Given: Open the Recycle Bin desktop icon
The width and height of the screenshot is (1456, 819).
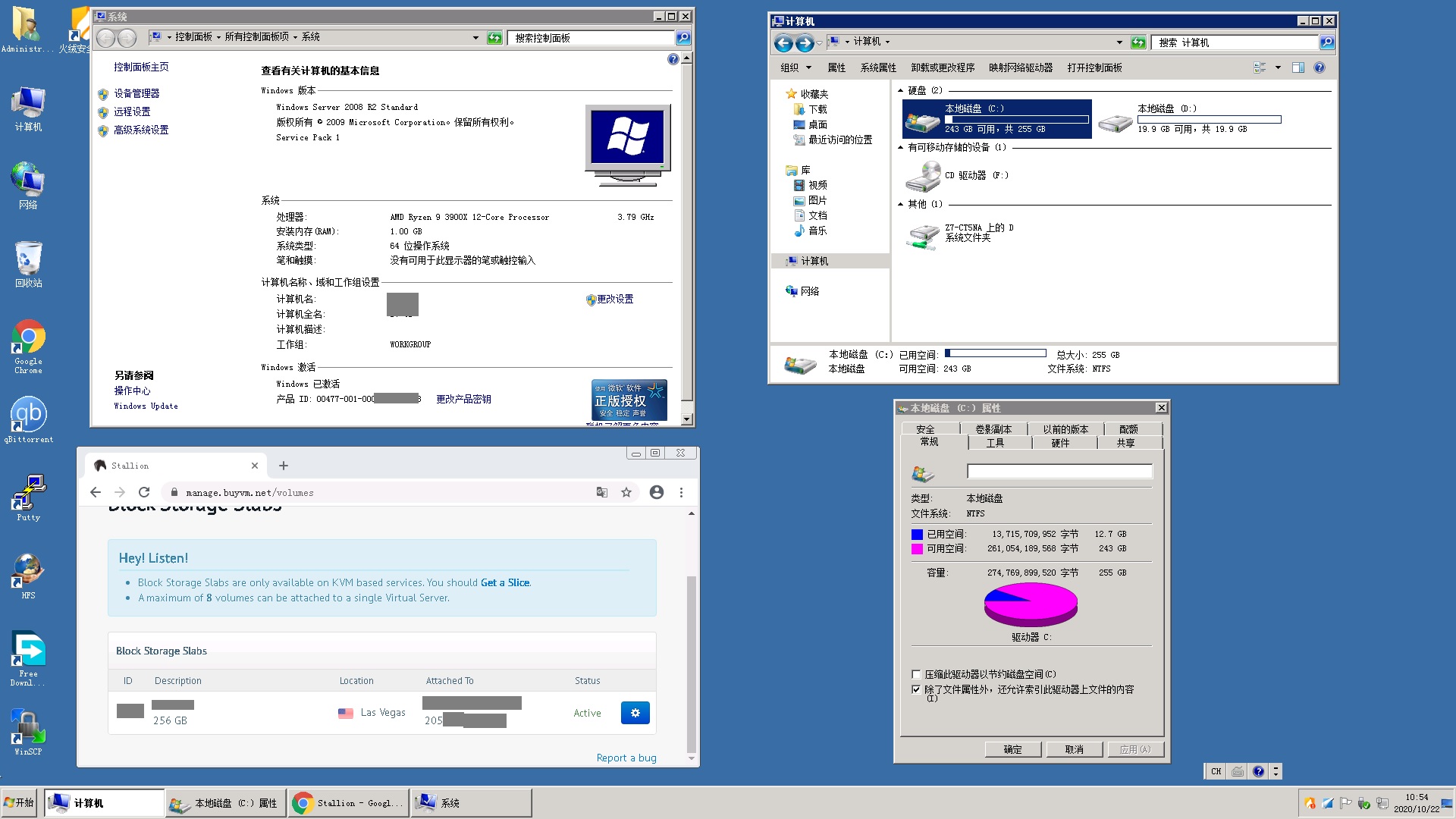Looking at the screenshot, I should point(28,264).
